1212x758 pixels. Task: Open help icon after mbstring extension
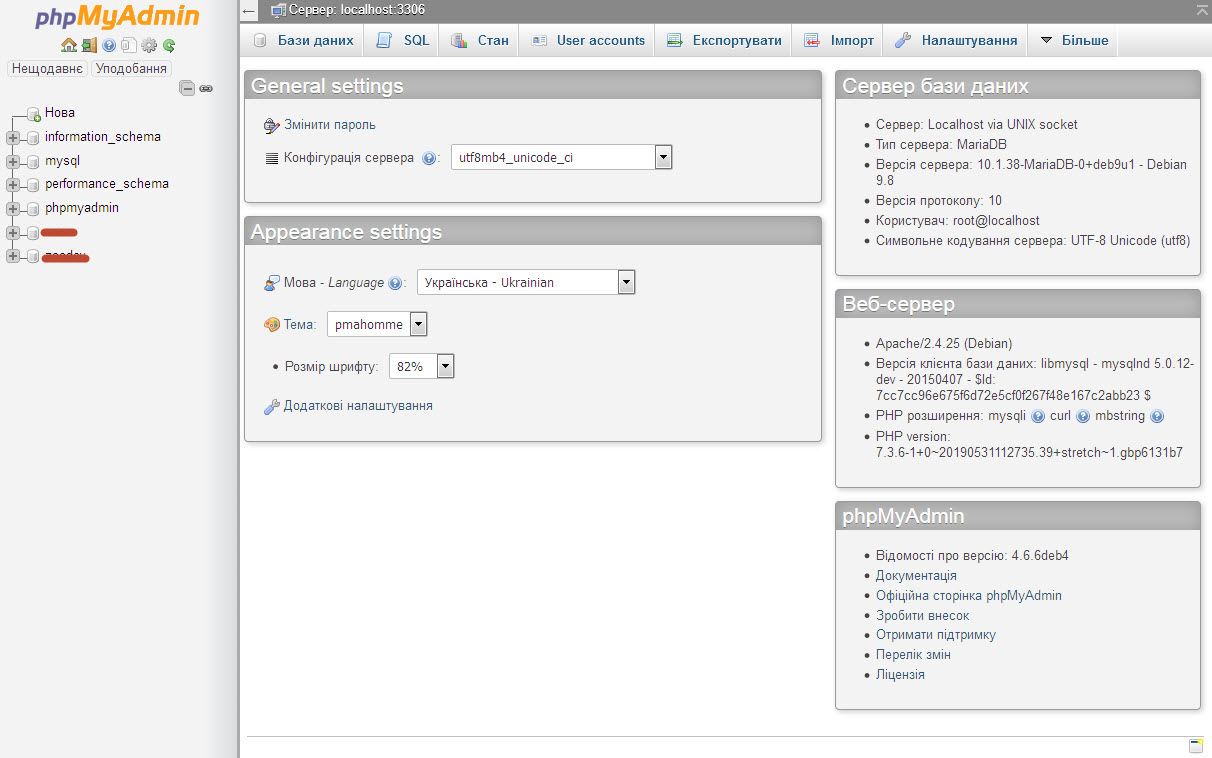[x=1157, y=416]
